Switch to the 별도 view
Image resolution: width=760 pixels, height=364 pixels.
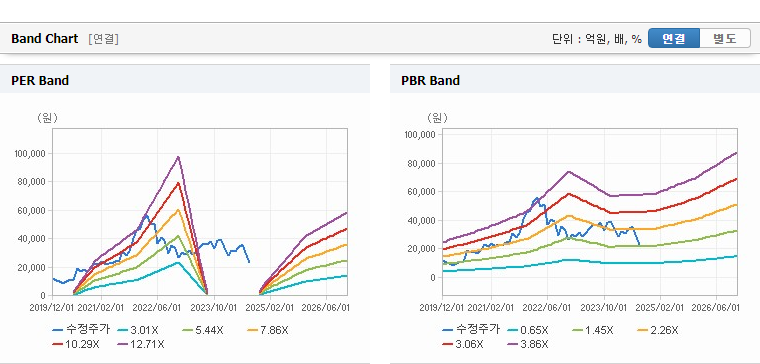point(725,38)
